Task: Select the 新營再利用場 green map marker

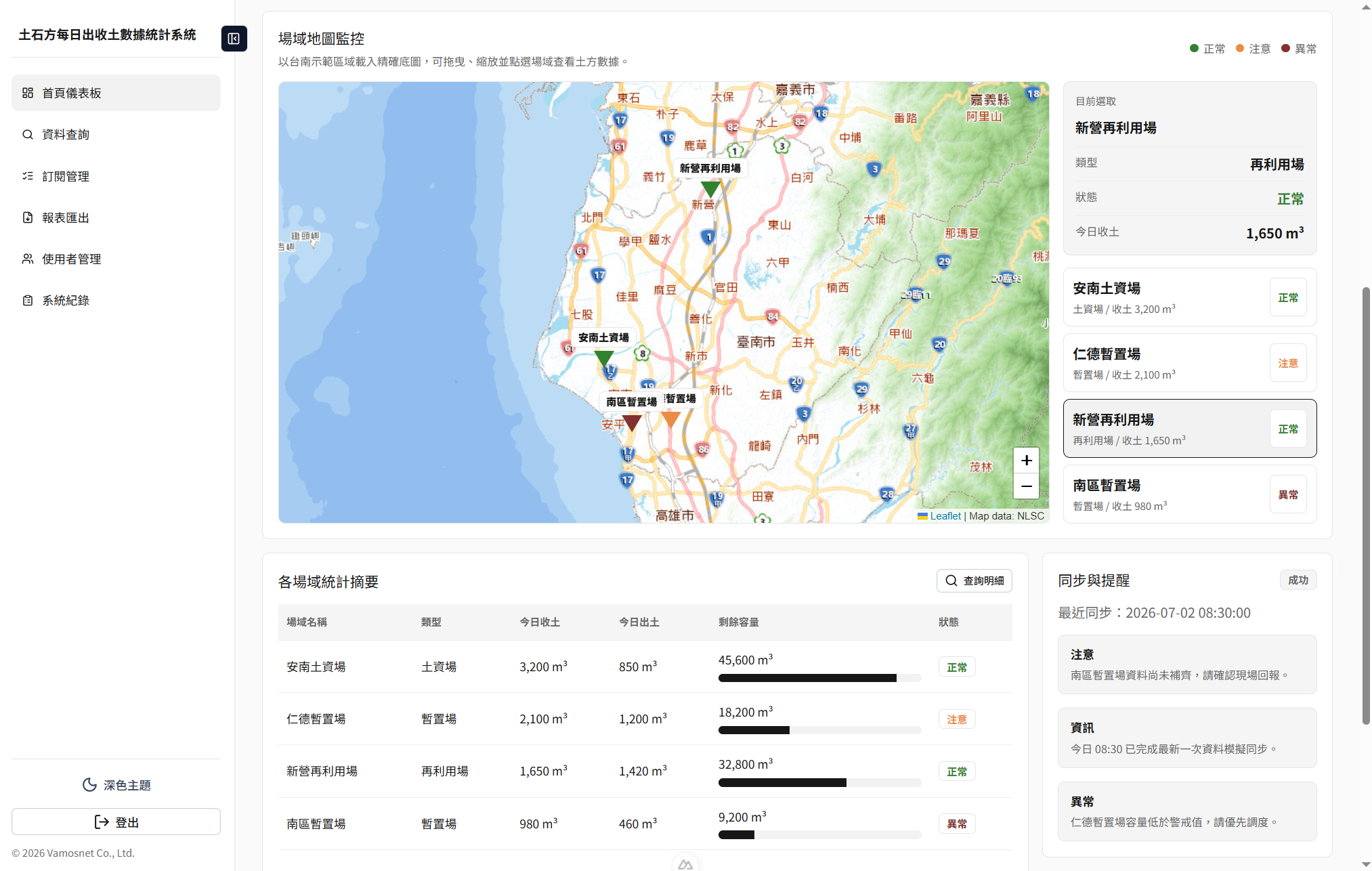Action: [710, 189]
